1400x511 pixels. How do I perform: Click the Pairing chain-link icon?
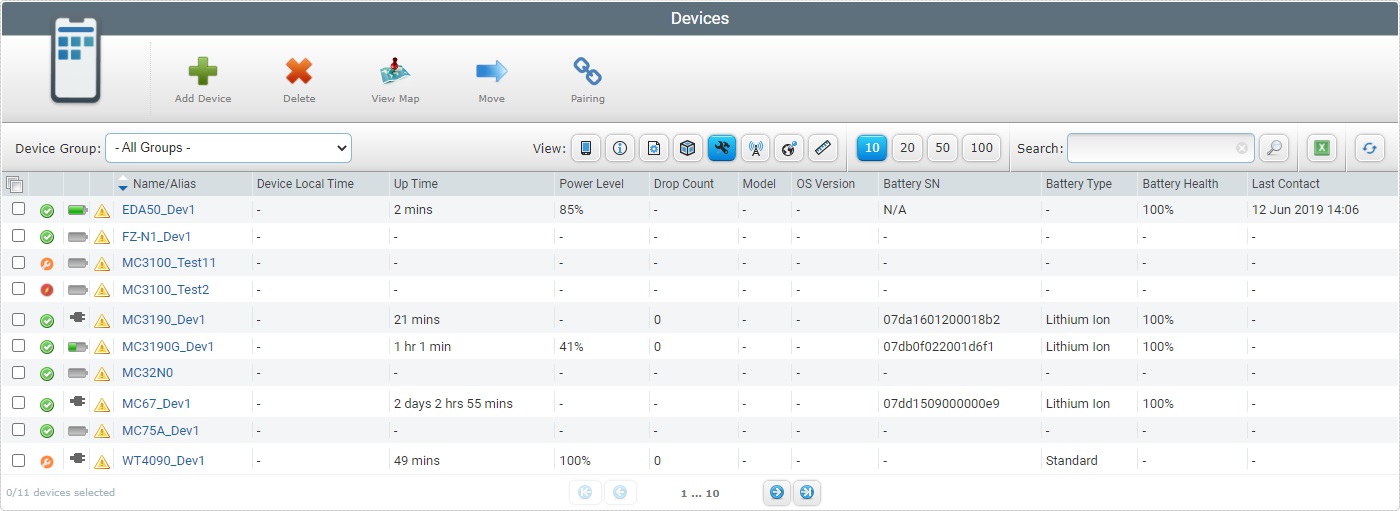(587, 71)
